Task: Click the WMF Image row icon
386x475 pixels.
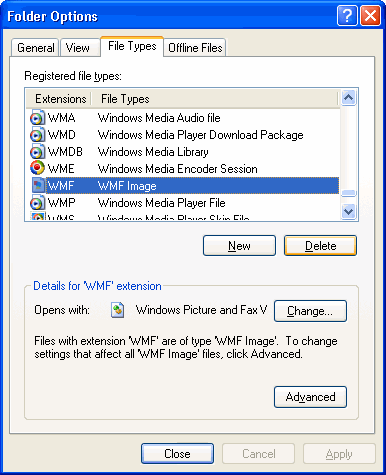Action: (38, 186)
